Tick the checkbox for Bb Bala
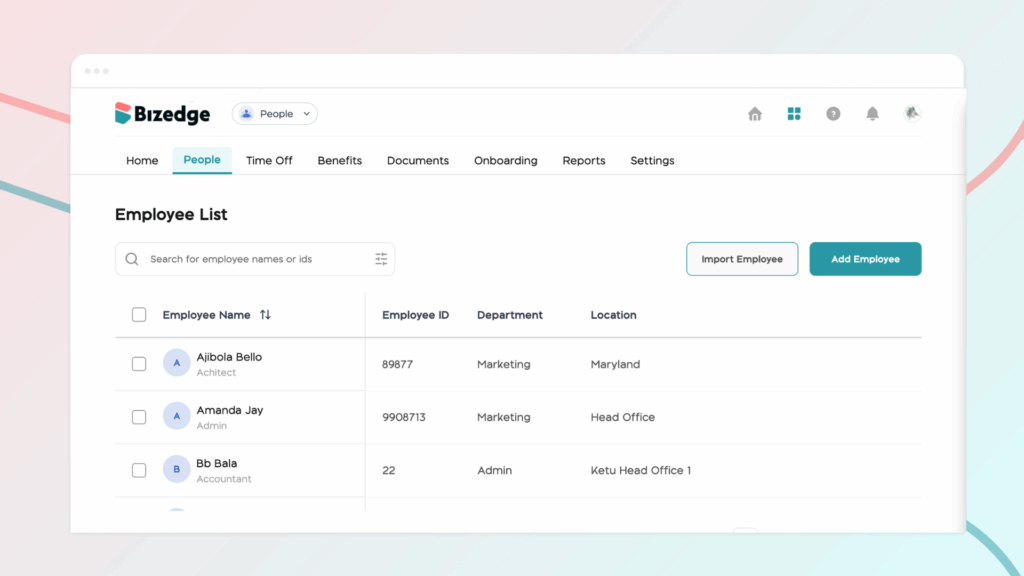The image size is (1024, 576). click(139, 470)
